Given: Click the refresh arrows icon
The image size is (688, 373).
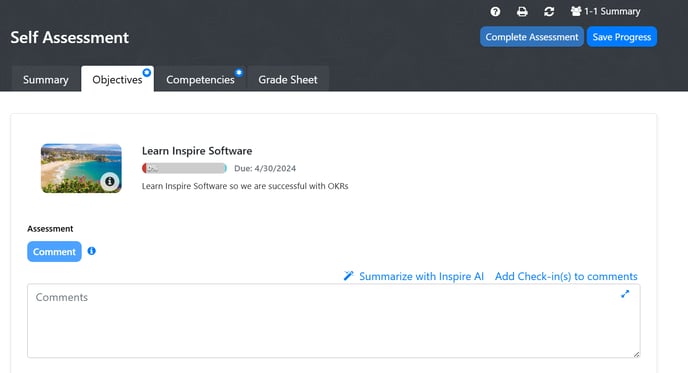Looking at the screenshot, I should 549,11.
